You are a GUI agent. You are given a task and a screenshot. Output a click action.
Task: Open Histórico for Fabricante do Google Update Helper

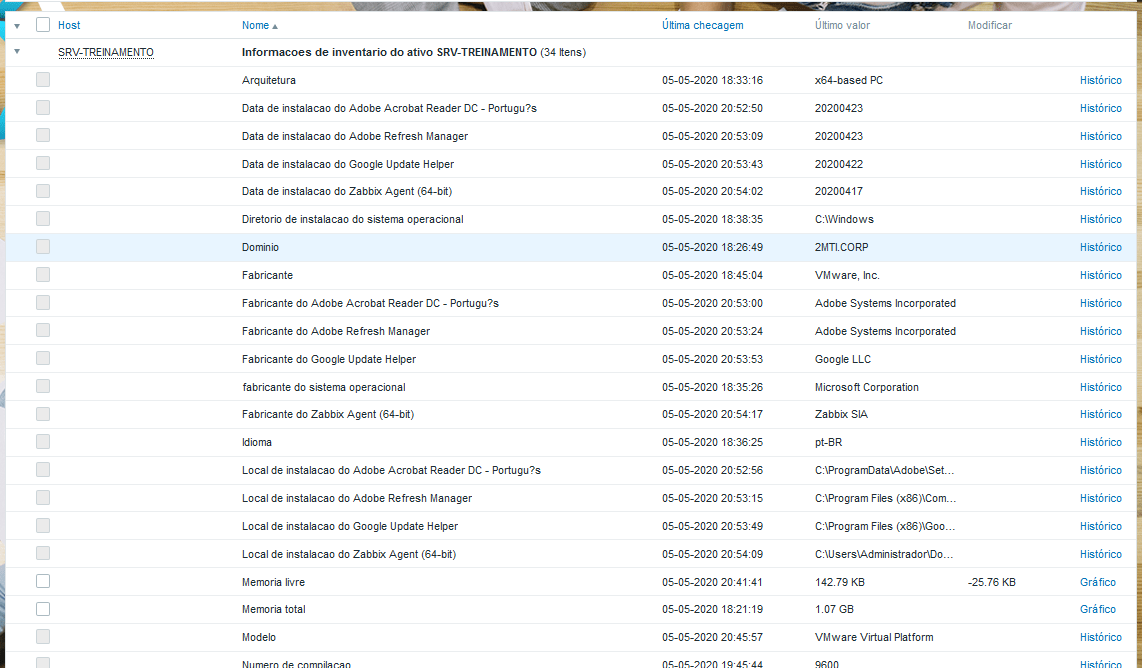(x=1100, y=359)
